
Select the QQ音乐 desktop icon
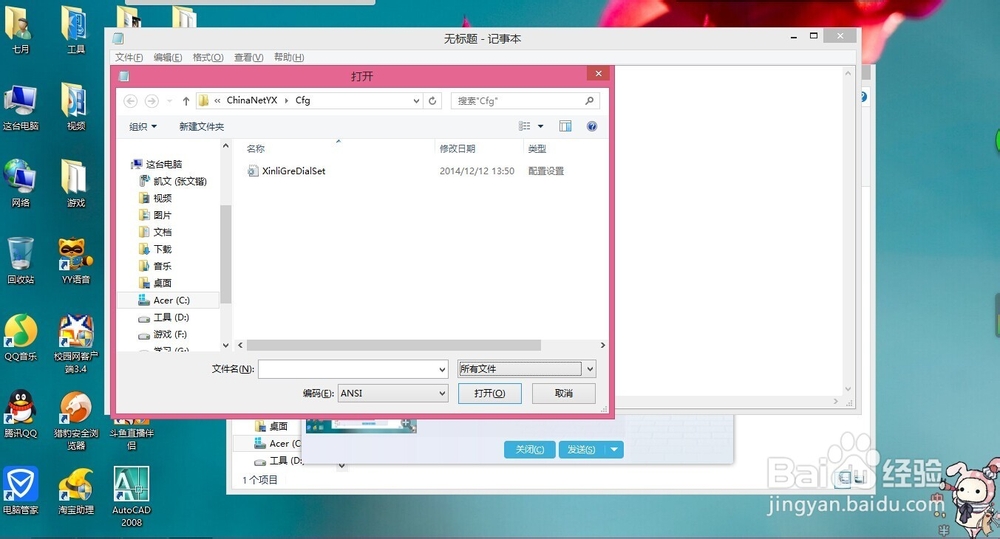(20, 338)
